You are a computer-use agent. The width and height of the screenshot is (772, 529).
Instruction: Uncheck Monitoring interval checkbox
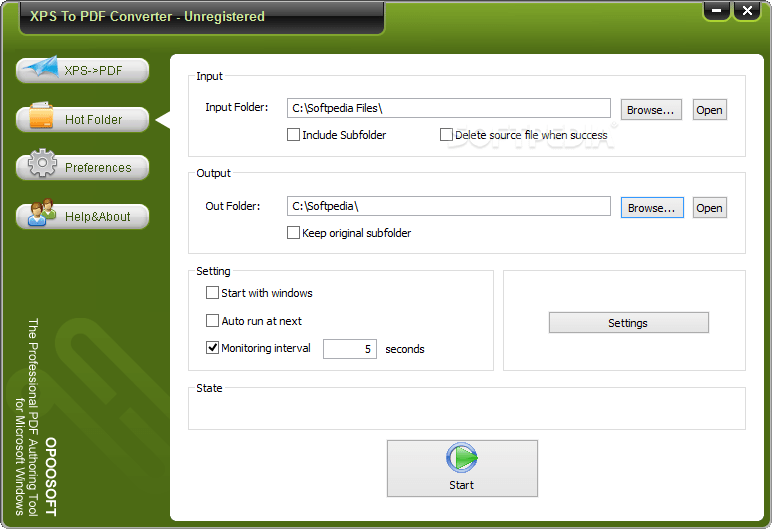(212, 348)
